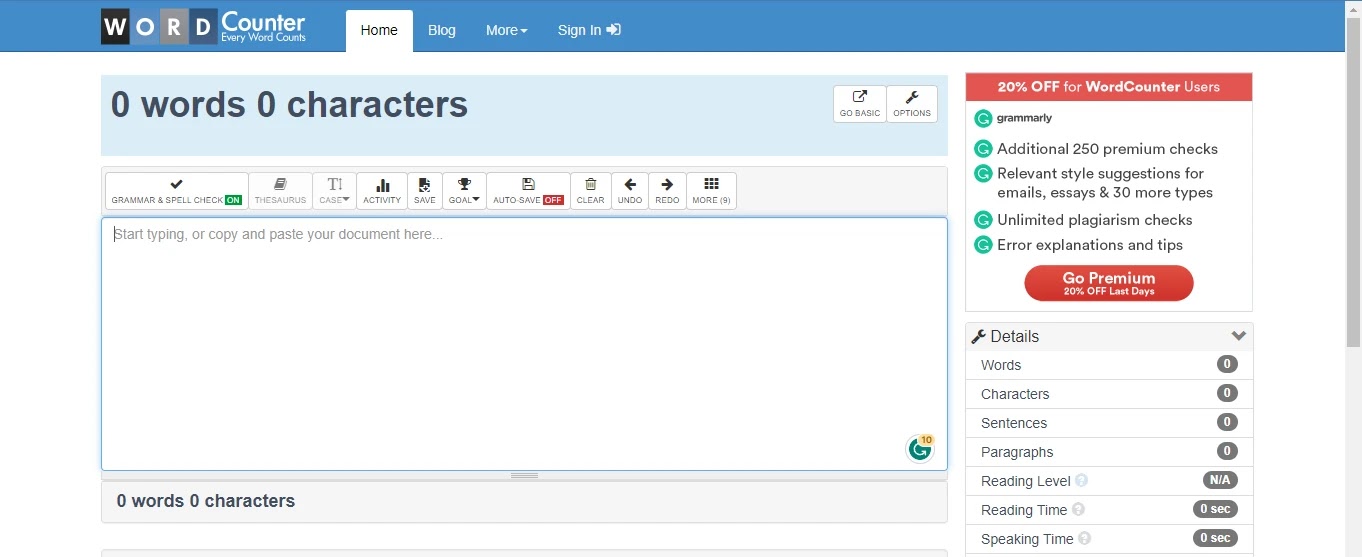
Task: Click the Reading Time help icon
Action: [1078, 510]
